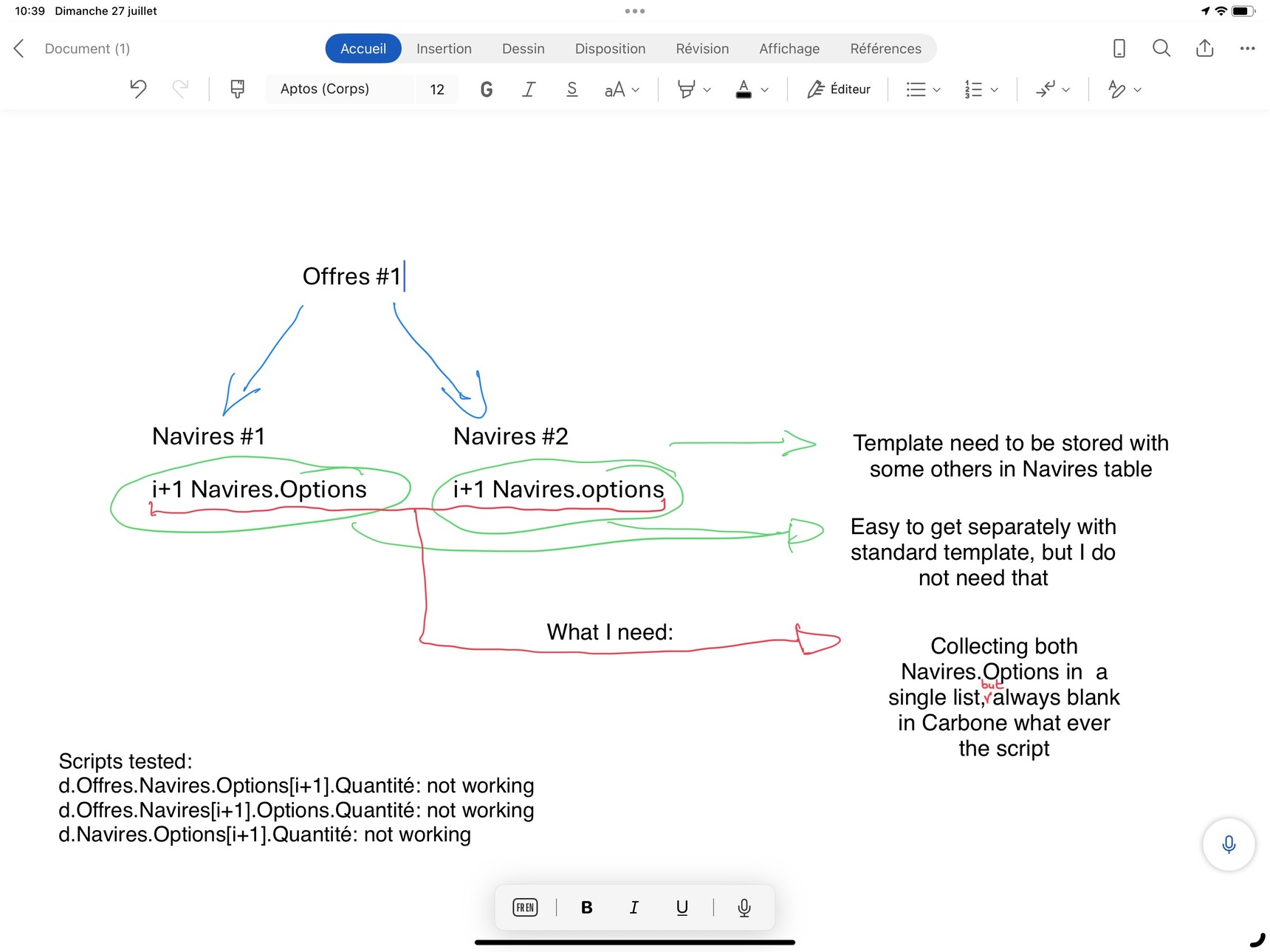Open the Affichage tab

coord(789,49)
